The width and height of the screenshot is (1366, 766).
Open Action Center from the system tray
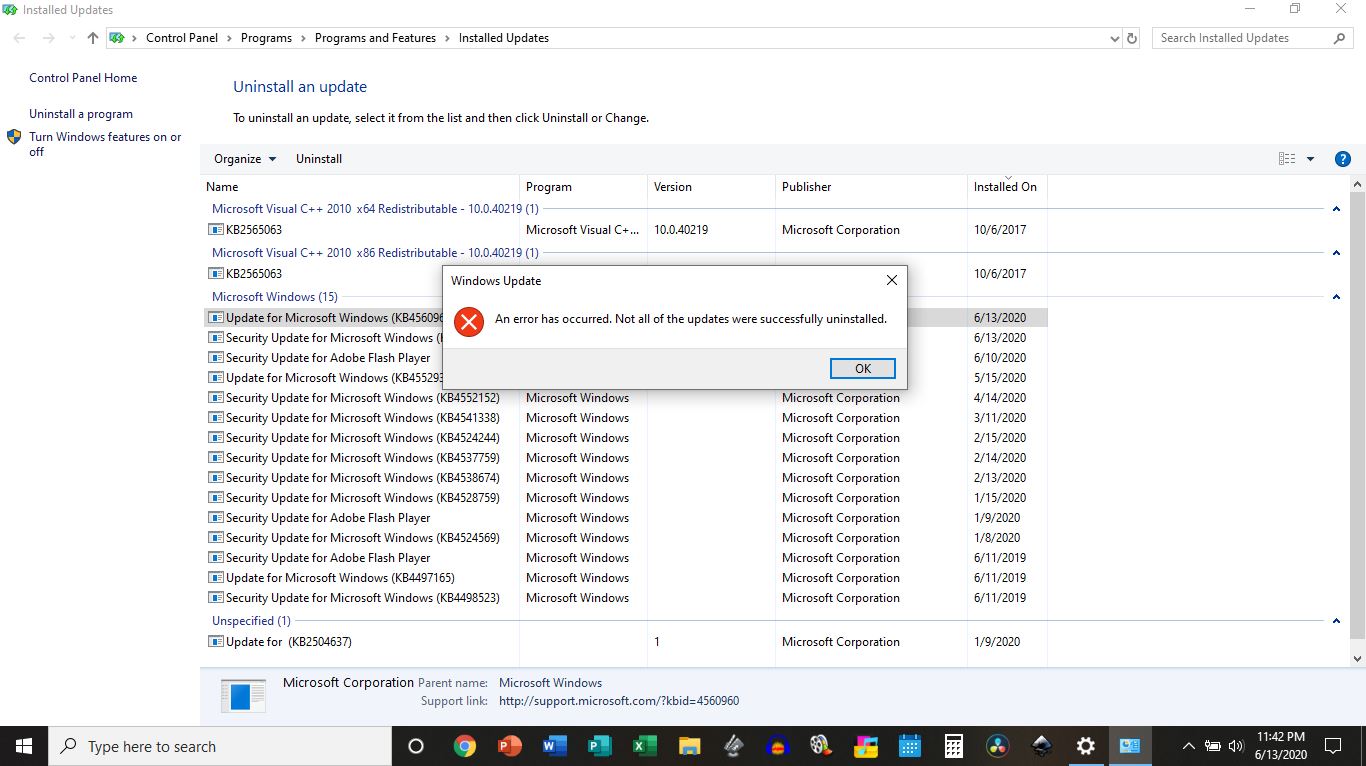pos(1332,746)
